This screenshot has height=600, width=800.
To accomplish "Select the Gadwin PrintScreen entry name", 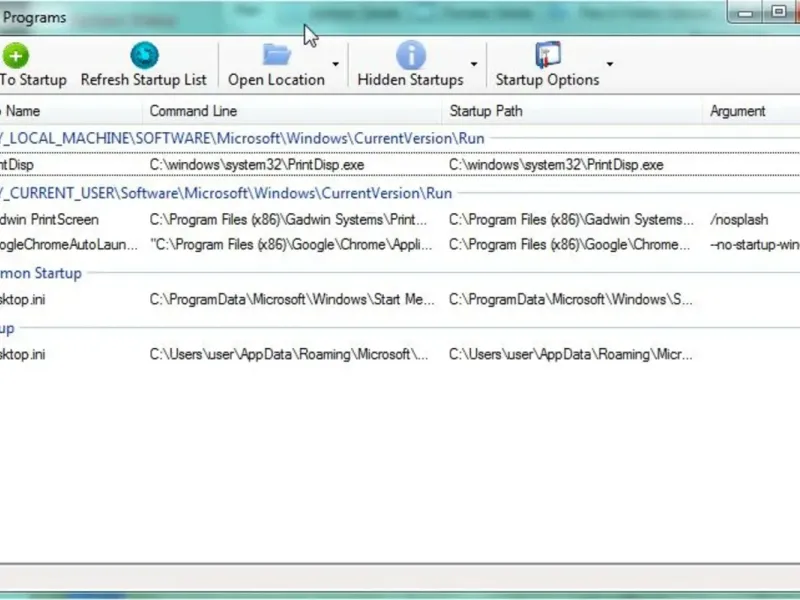I will coord(49,219).
